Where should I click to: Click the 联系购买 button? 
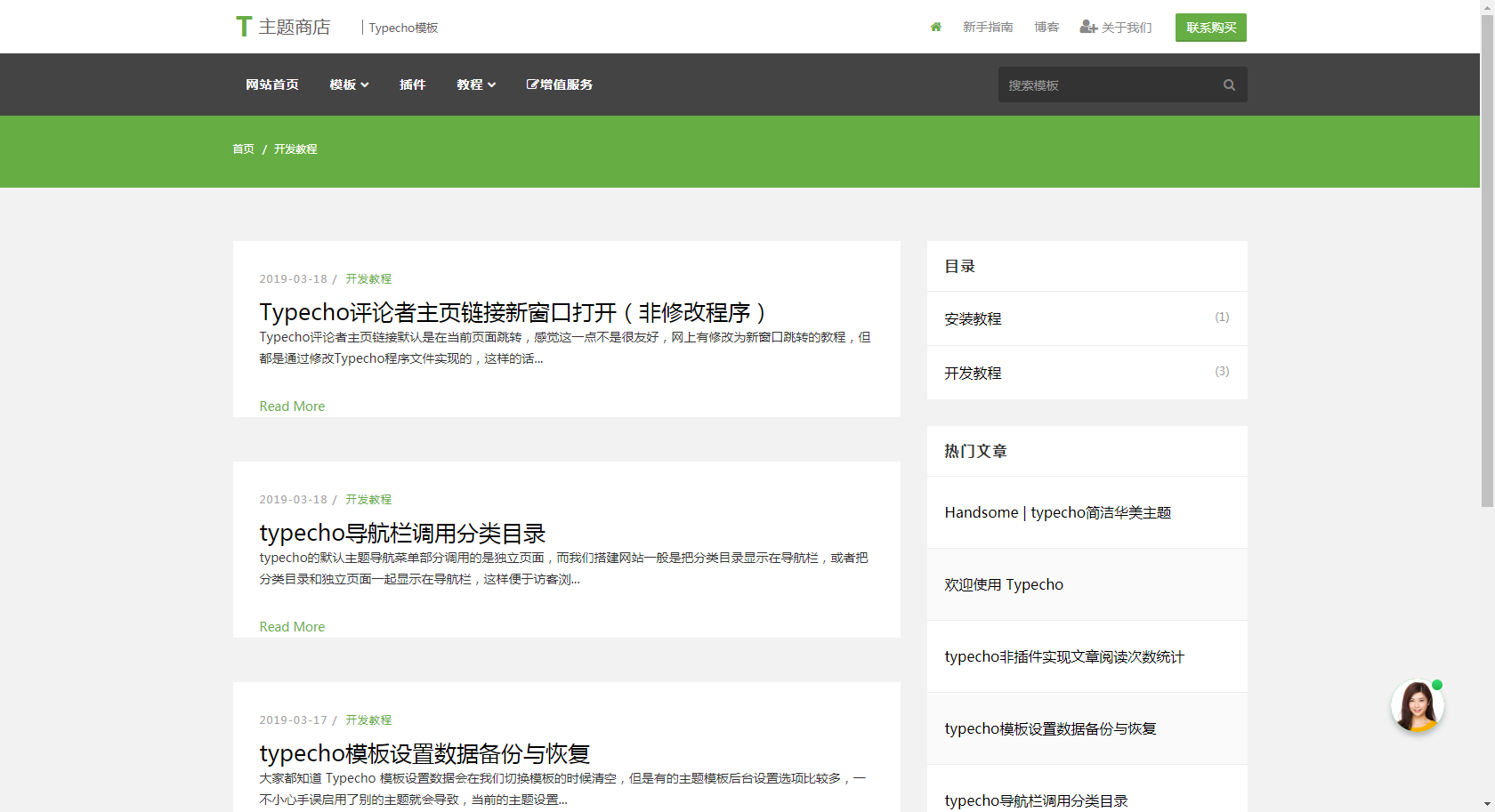point(1210,28)
